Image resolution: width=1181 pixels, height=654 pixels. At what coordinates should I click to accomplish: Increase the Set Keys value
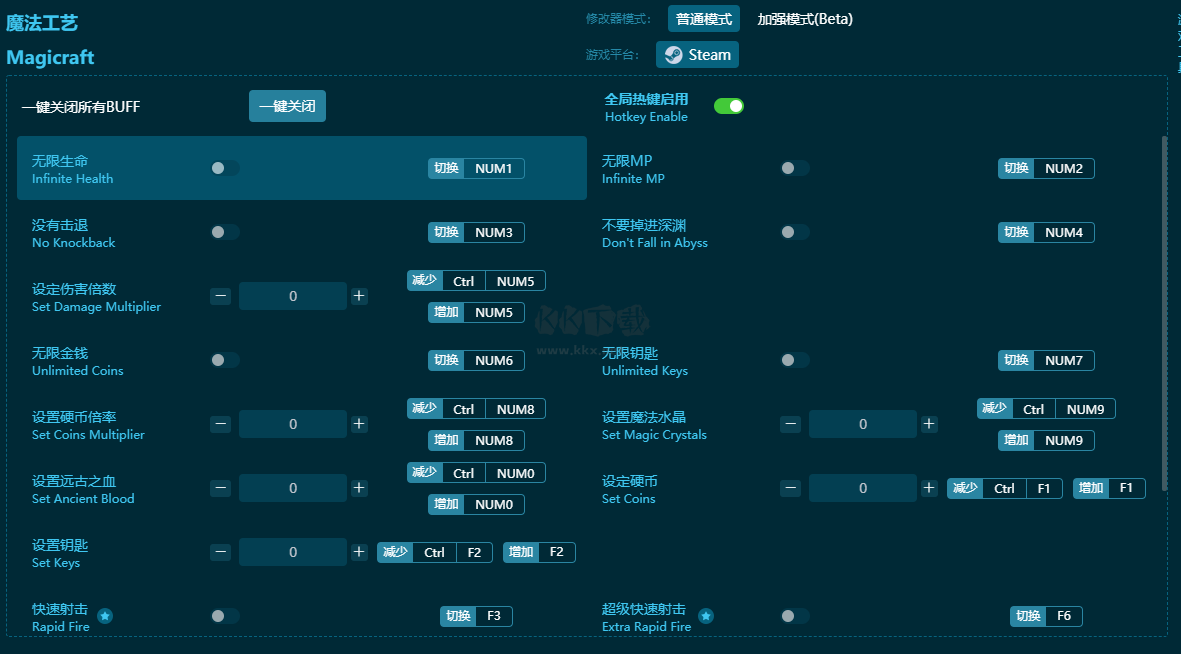(359, 552)
